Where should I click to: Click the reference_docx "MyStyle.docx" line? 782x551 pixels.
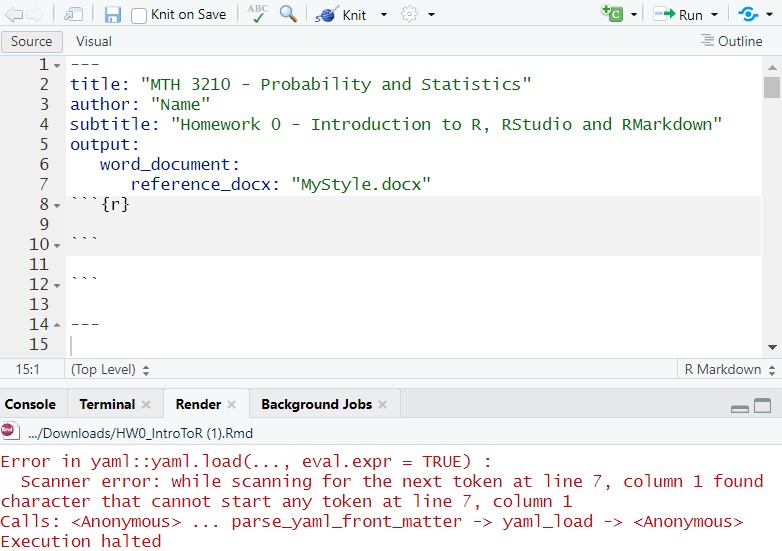[x=280, y=184]
